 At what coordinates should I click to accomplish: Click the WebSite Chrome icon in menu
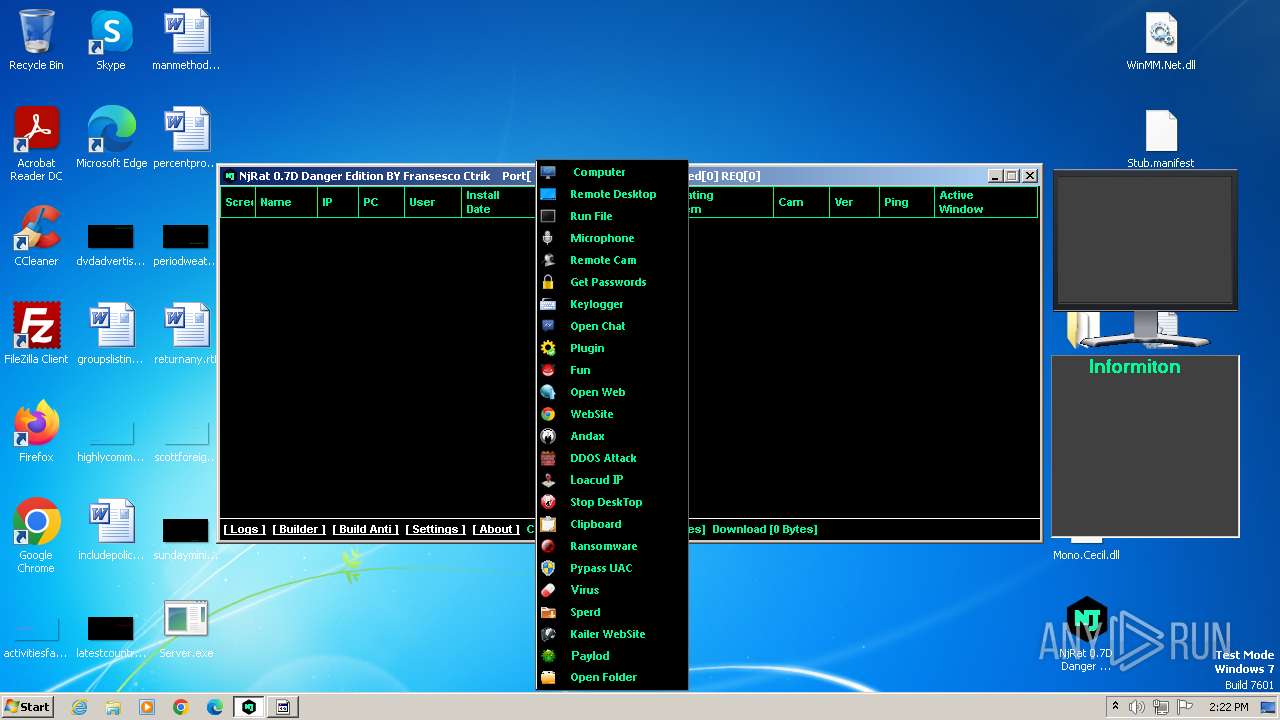548,414
